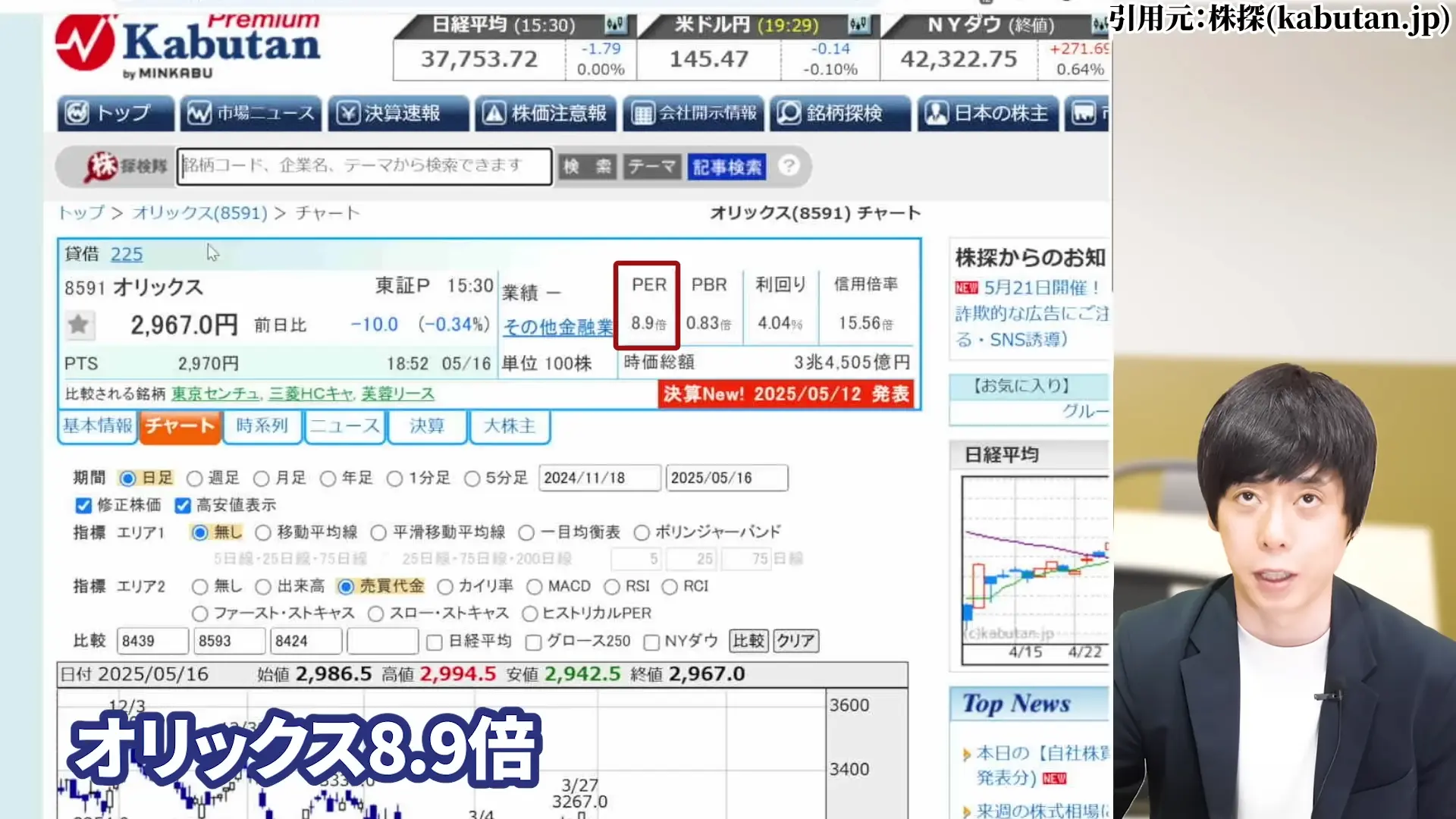Click the comparison code field 8439
The image size is (1456, 819).
152,642
